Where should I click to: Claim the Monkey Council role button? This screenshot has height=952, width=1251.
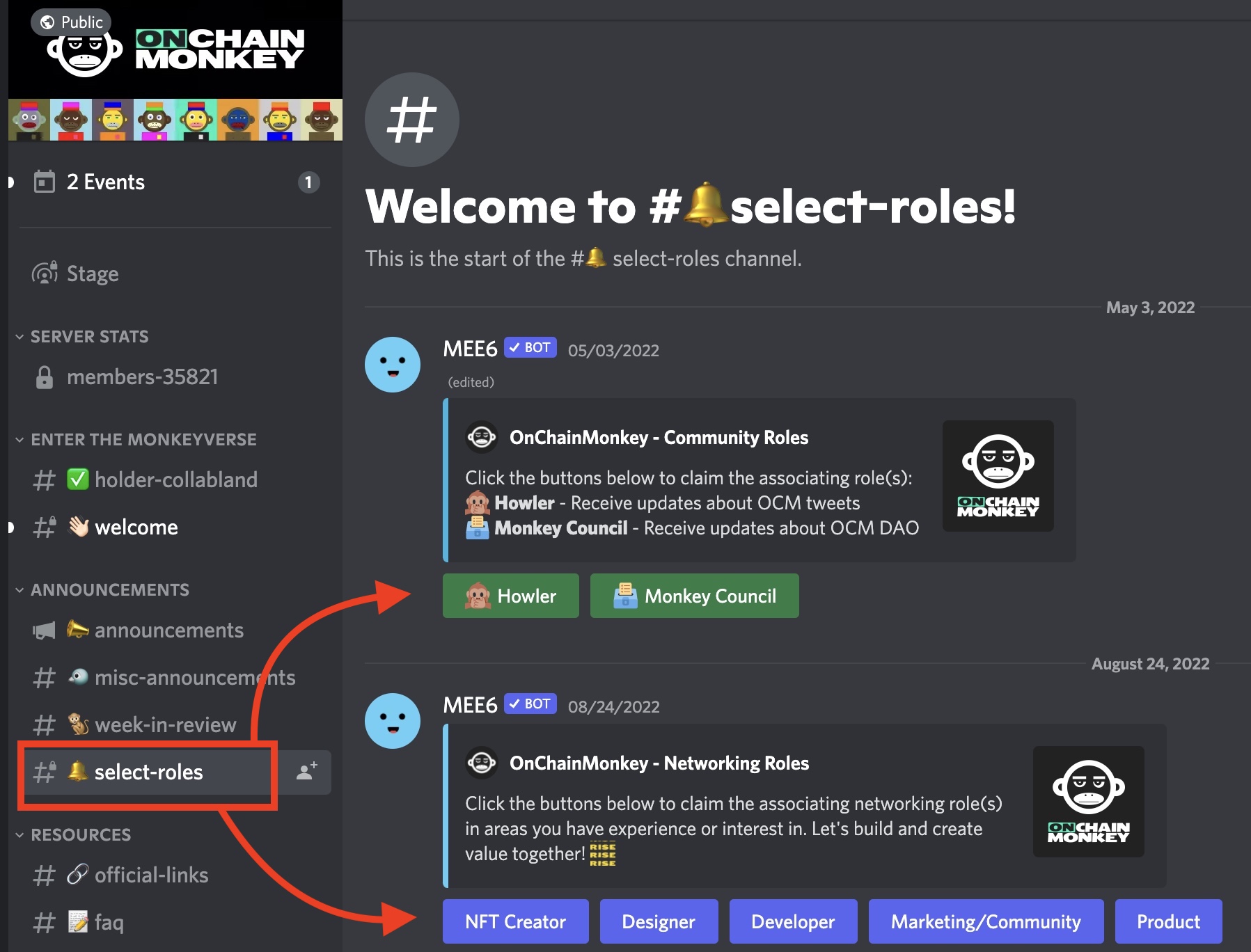(695, 596)
